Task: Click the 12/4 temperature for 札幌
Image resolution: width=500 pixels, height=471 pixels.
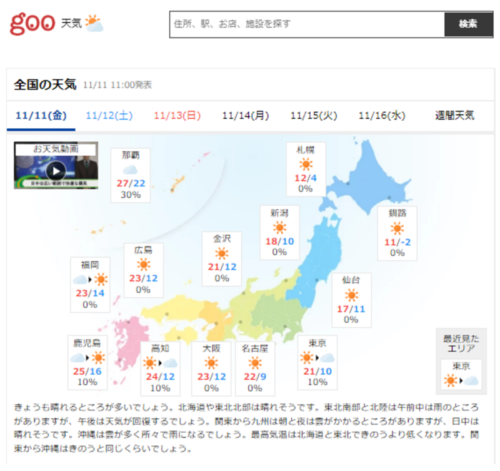Action: pyautogui.click(x=306, y=178)
